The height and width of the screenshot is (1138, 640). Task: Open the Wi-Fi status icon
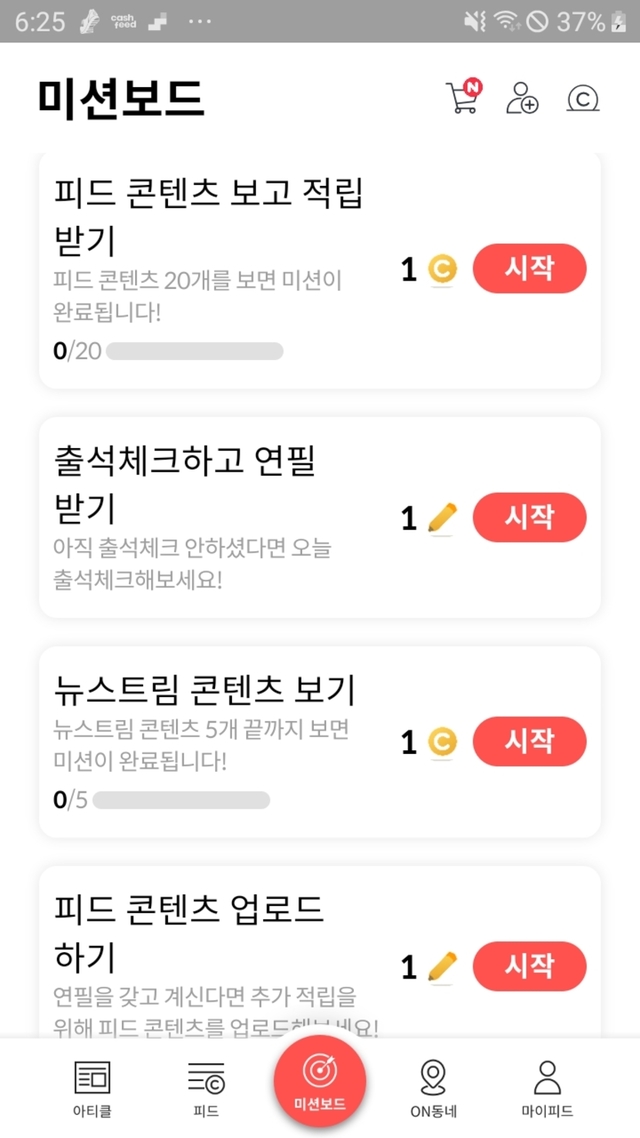509,21
